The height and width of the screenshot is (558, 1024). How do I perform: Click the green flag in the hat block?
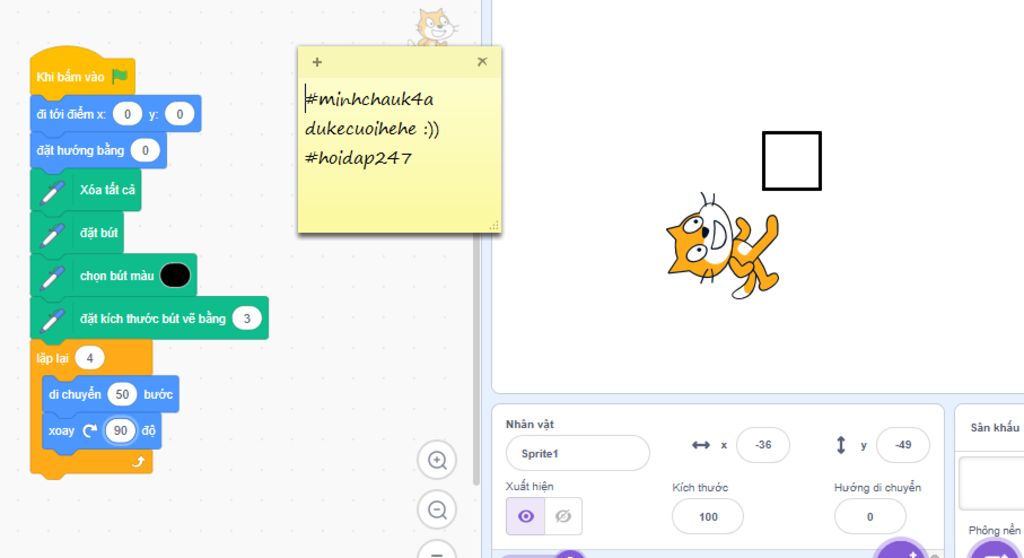(120, 76)
